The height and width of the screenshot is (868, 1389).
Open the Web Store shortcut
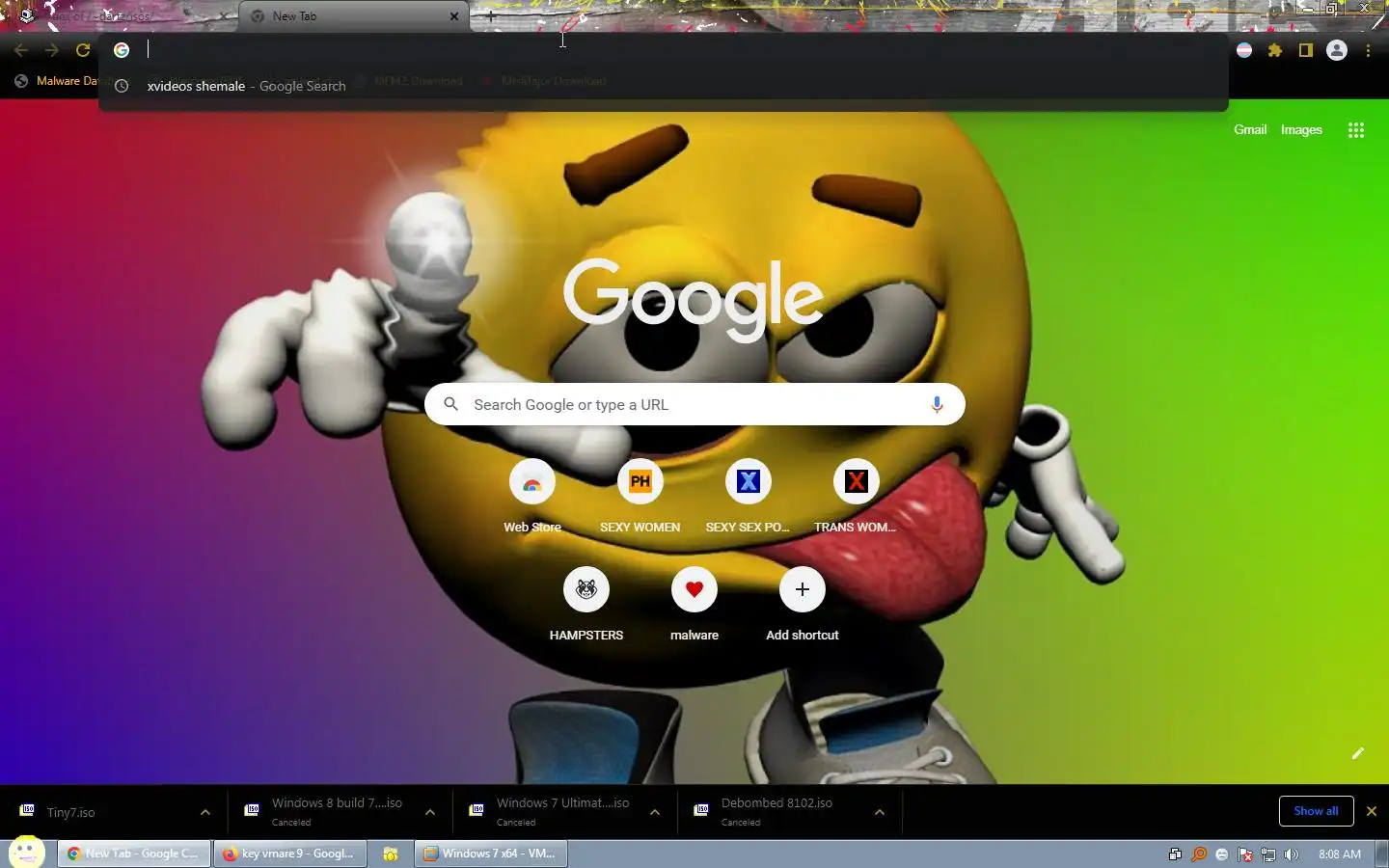coord(532,494)
